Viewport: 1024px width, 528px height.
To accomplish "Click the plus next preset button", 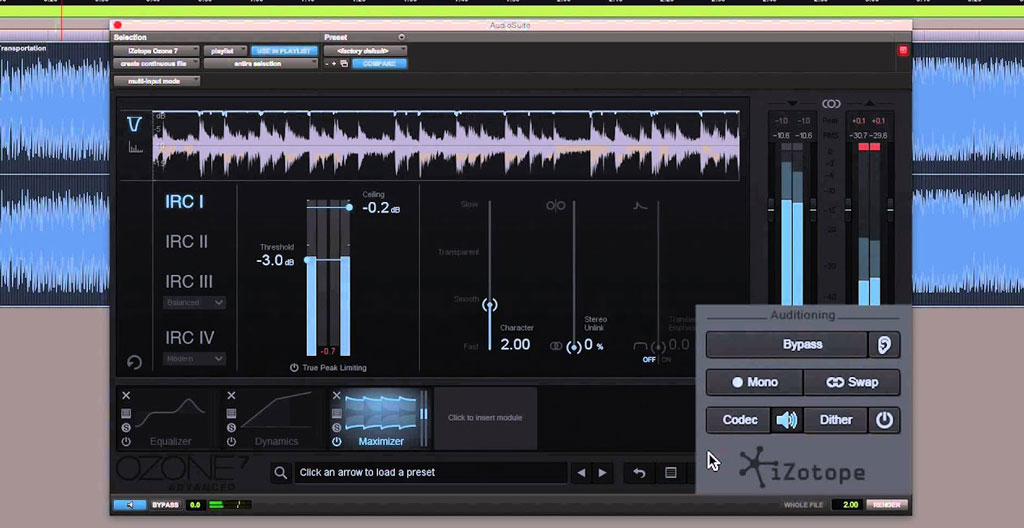I will tap(334, 63).
